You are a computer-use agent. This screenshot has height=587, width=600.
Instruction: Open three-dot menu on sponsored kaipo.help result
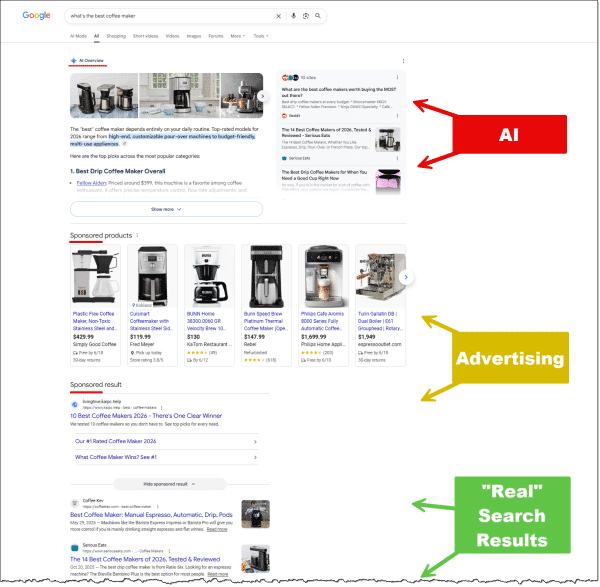click(161, 408)
